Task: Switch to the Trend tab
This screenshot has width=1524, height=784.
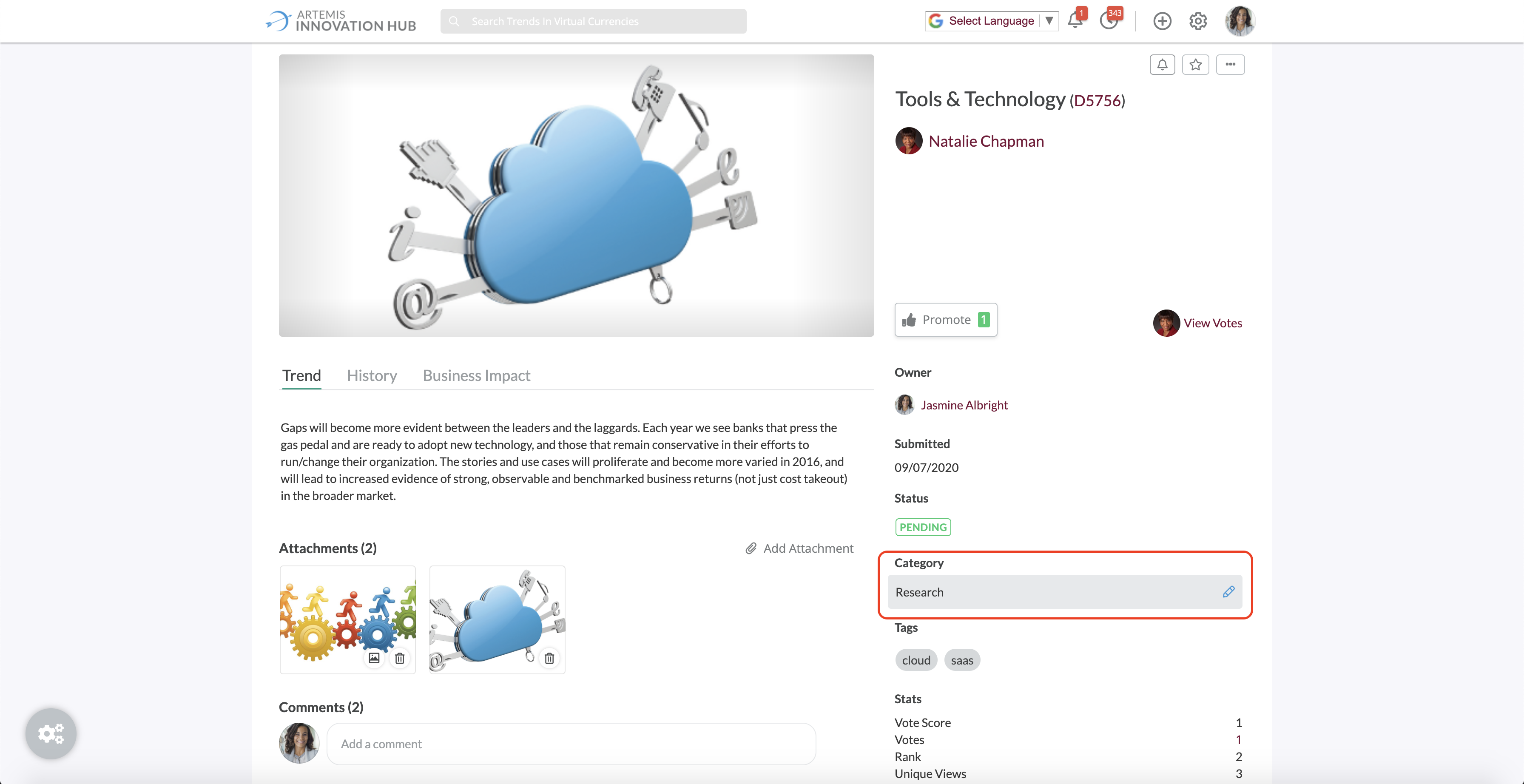Action: [302, 376]
